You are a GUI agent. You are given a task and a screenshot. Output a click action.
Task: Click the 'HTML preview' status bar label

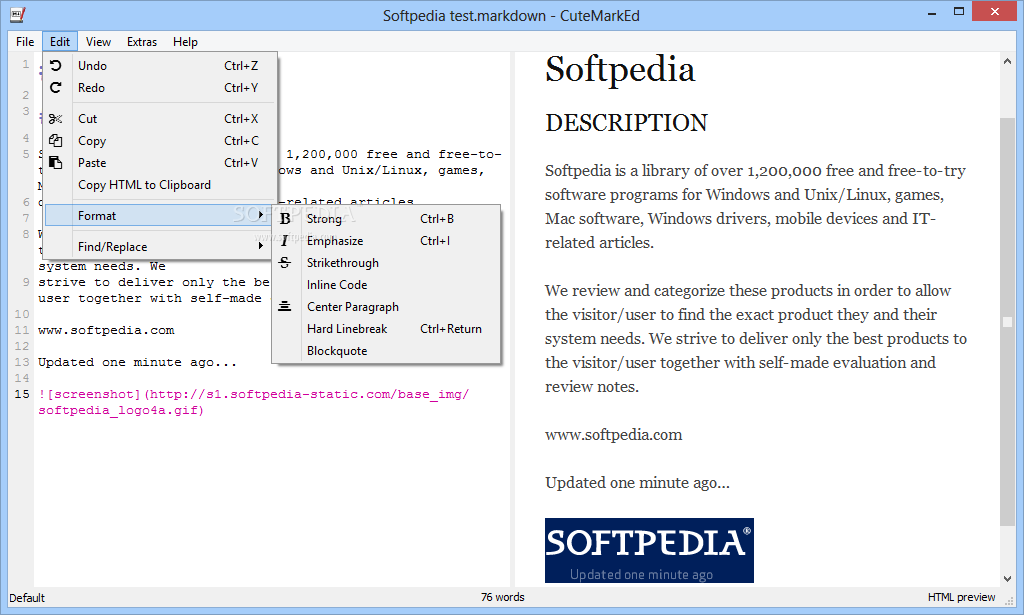(x=961, y=597)
